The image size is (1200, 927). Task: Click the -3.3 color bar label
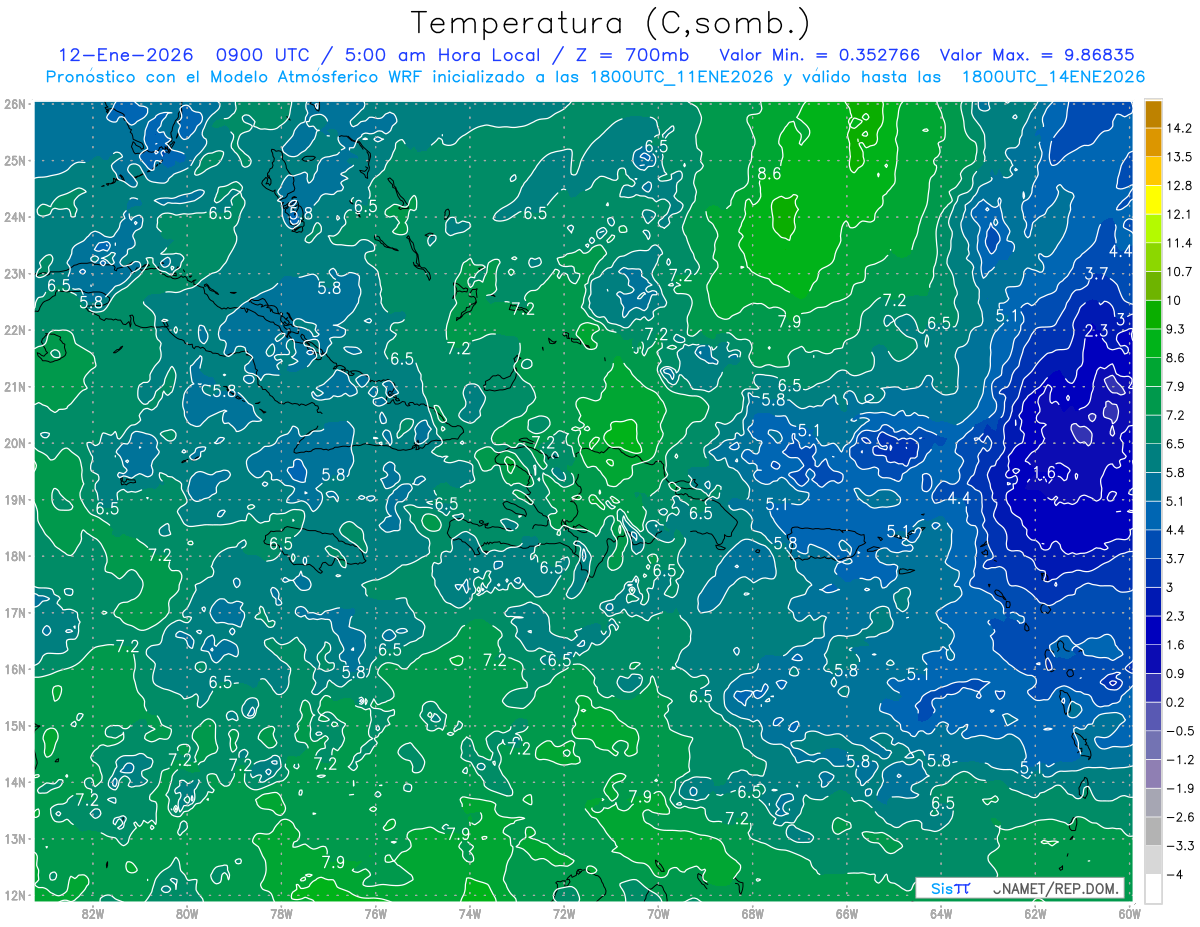[1178, 846]
